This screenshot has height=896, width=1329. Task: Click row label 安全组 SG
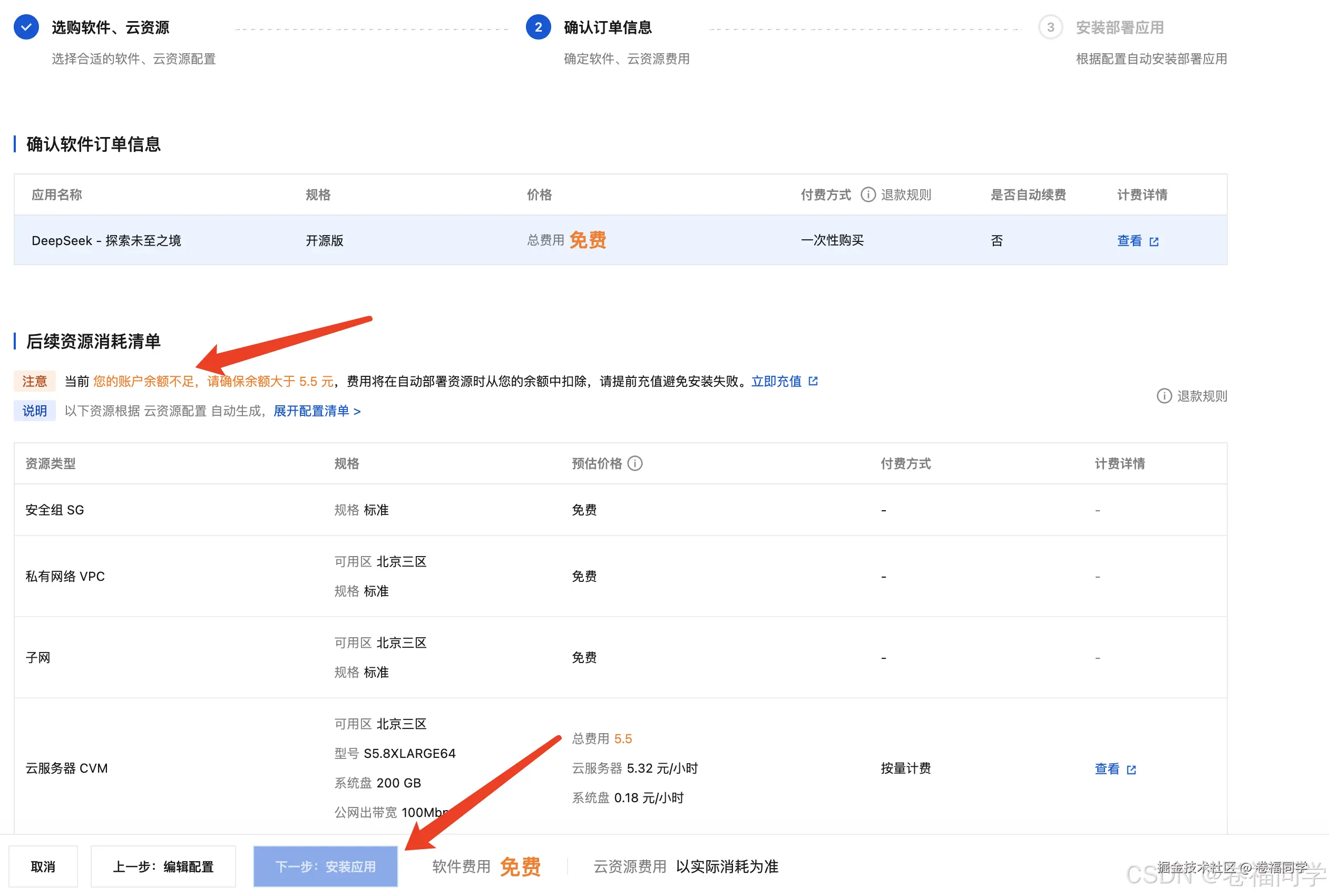[x=55, y=510]
